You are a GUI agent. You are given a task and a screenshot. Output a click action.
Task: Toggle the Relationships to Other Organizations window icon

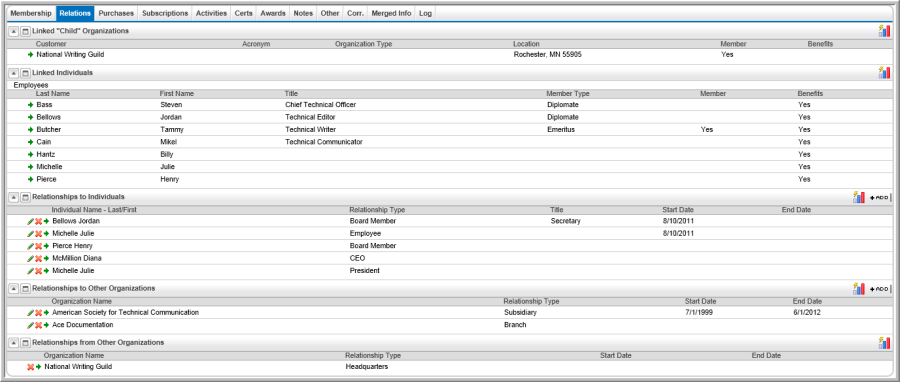(25, 289)
